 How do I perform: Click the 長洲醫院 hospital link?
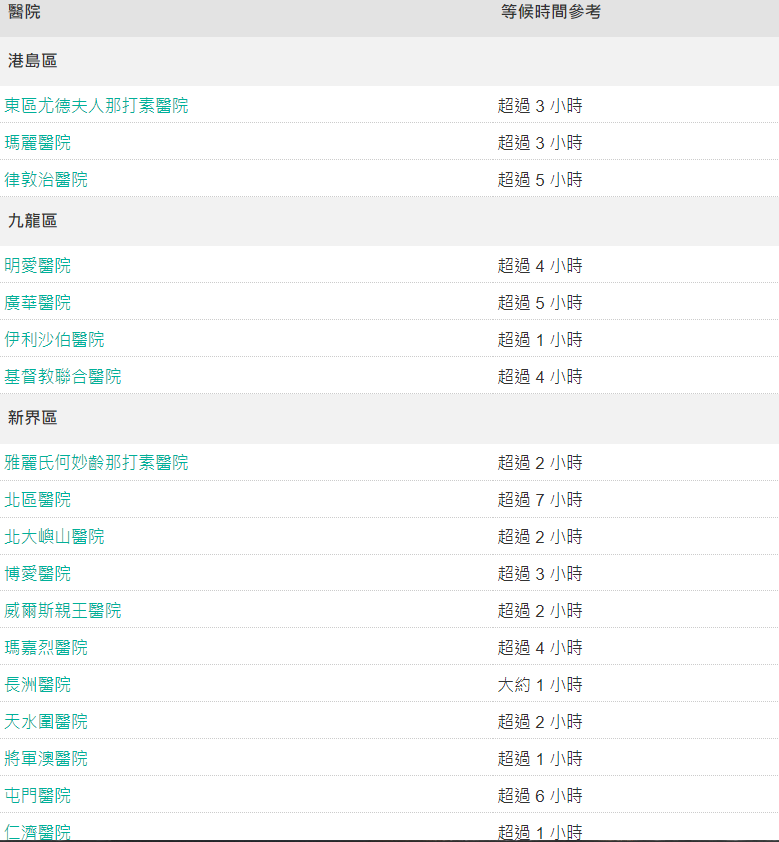click(38, 684)
